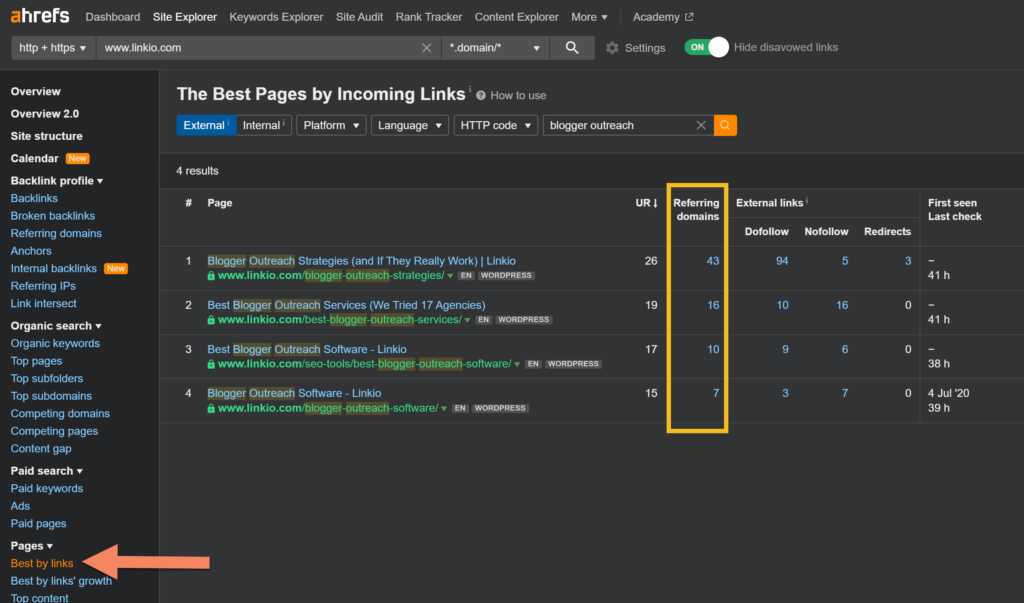
Task: Open the Blogger Outreach Strategies page link
Action: [x=361, y=261]
